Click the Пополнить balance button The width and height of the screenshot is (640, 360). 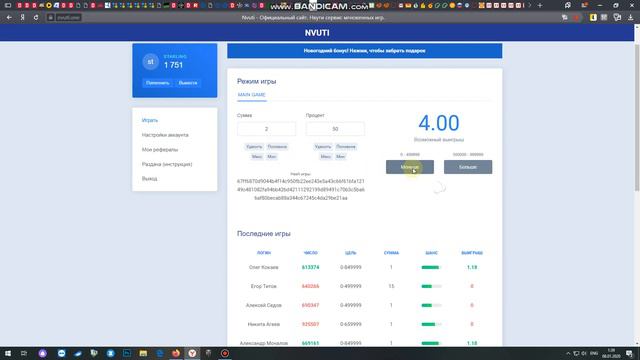(158, 83)
